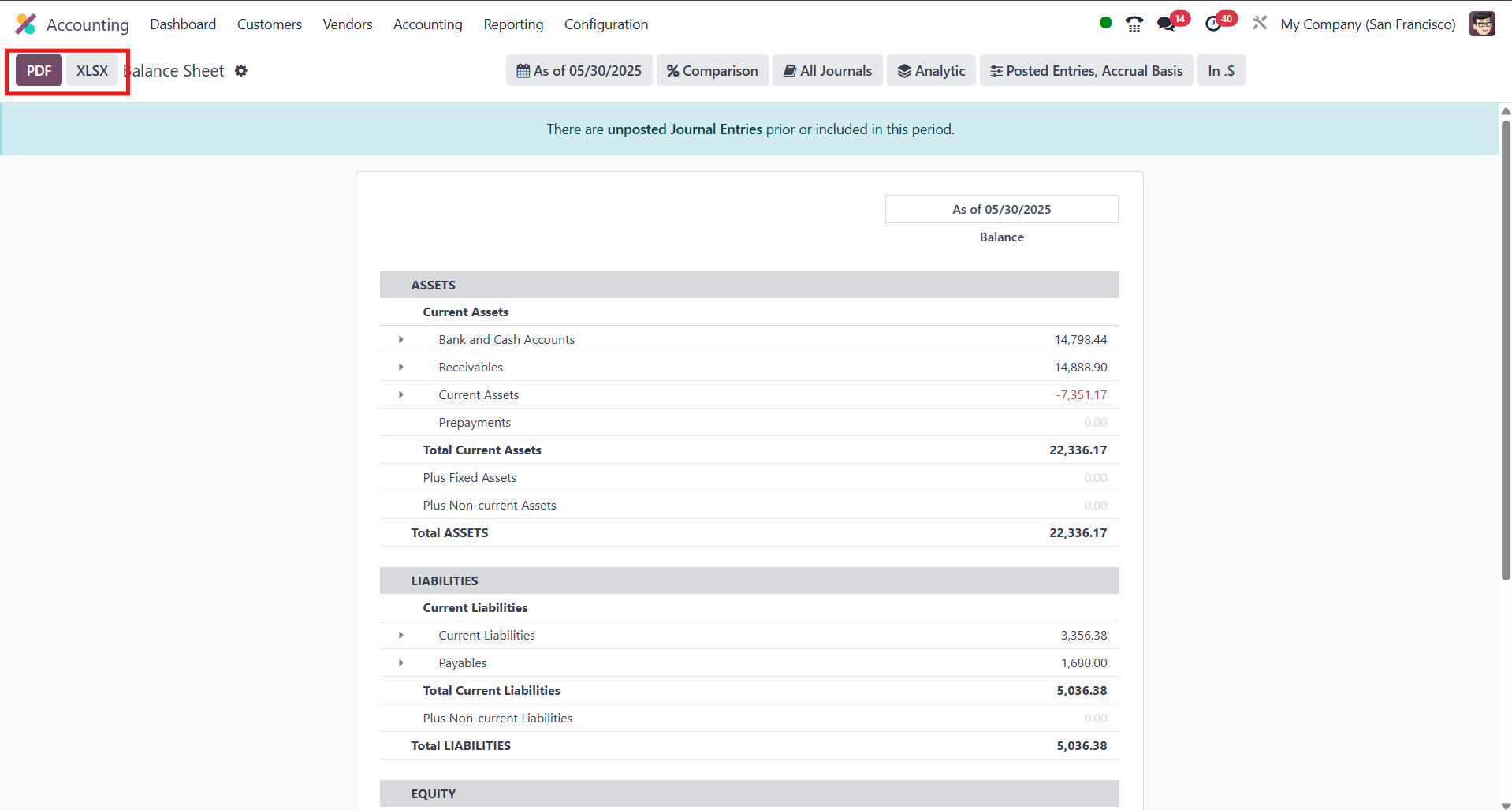1512x810 pixels.
Task: Click the phone/VoIP icon in the top bar
Action: point(1134,24)
